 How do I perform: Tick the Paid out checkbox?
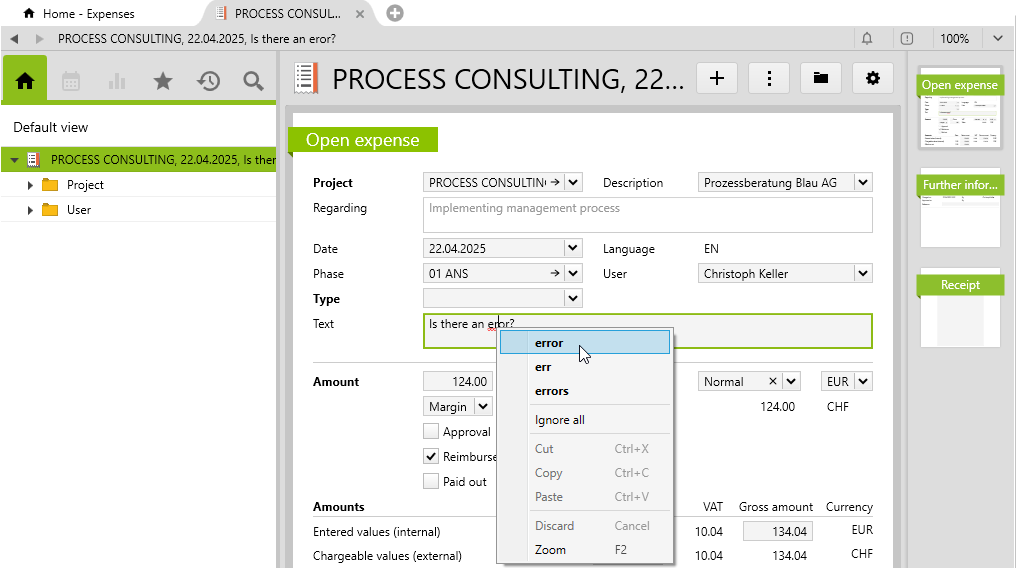(431, 481)
